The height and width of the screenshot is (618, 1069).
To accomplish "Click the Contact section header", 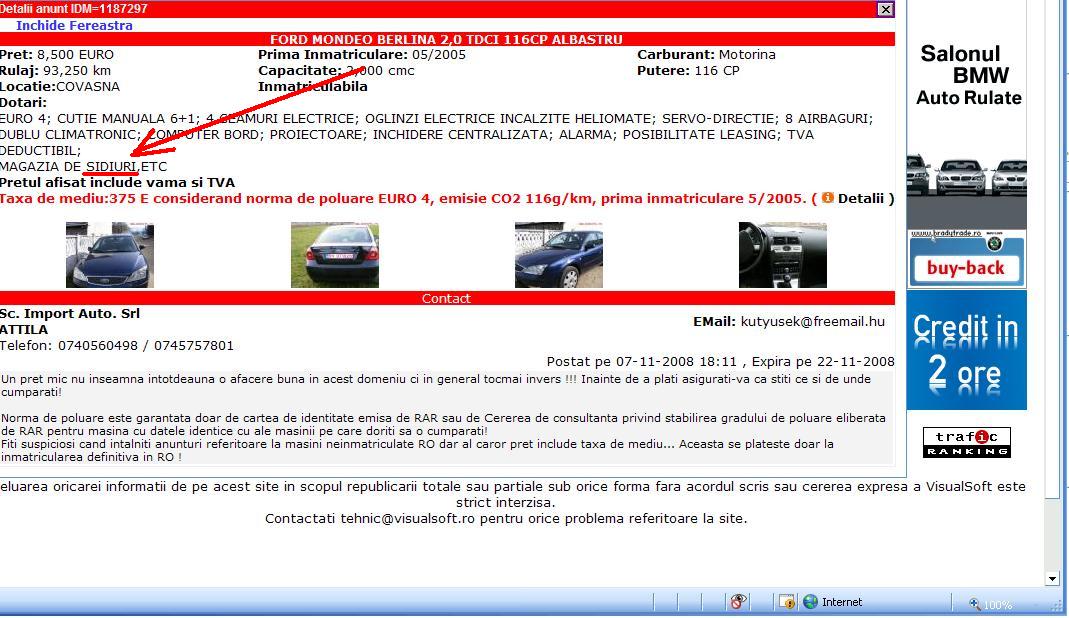I will (x=446, y=298).
